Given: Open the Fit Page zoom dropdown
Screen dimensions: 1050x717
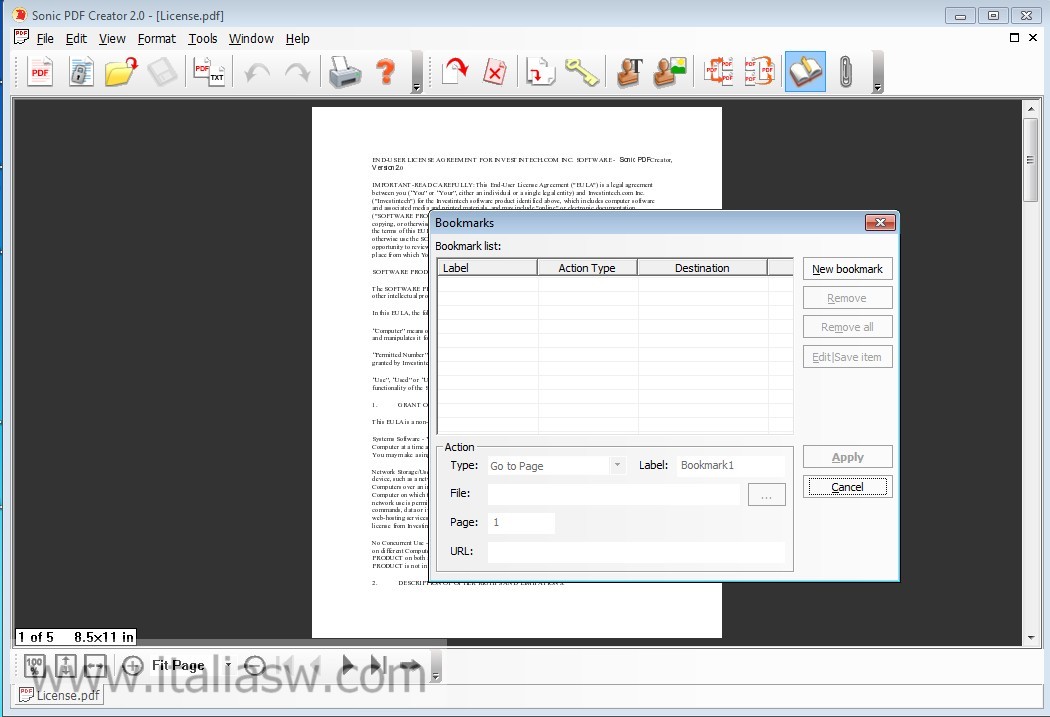Looking at the screenshot, I should tap(228, 665).
